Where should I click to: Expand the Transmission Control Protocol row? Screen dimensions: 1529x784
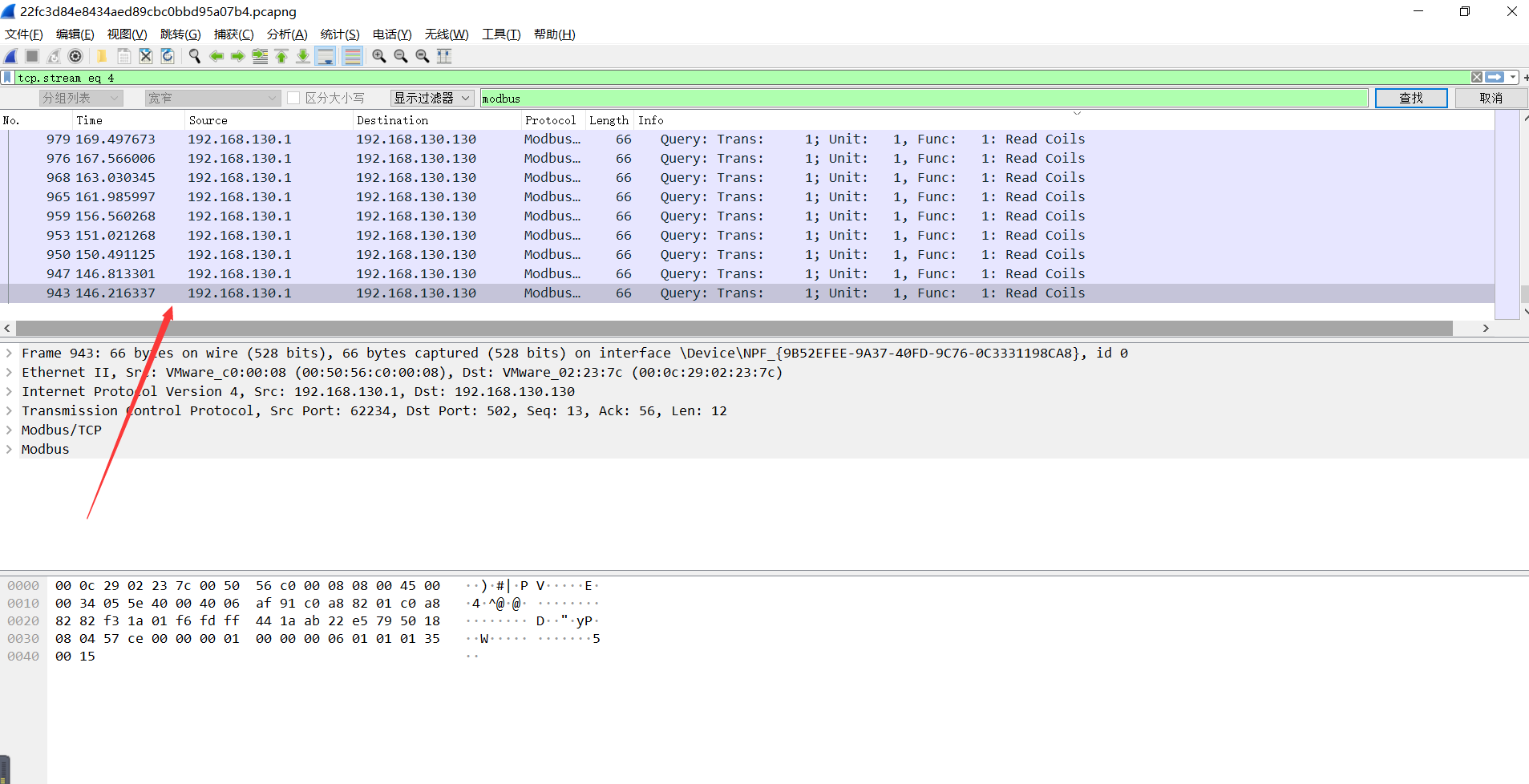(9, 410)
